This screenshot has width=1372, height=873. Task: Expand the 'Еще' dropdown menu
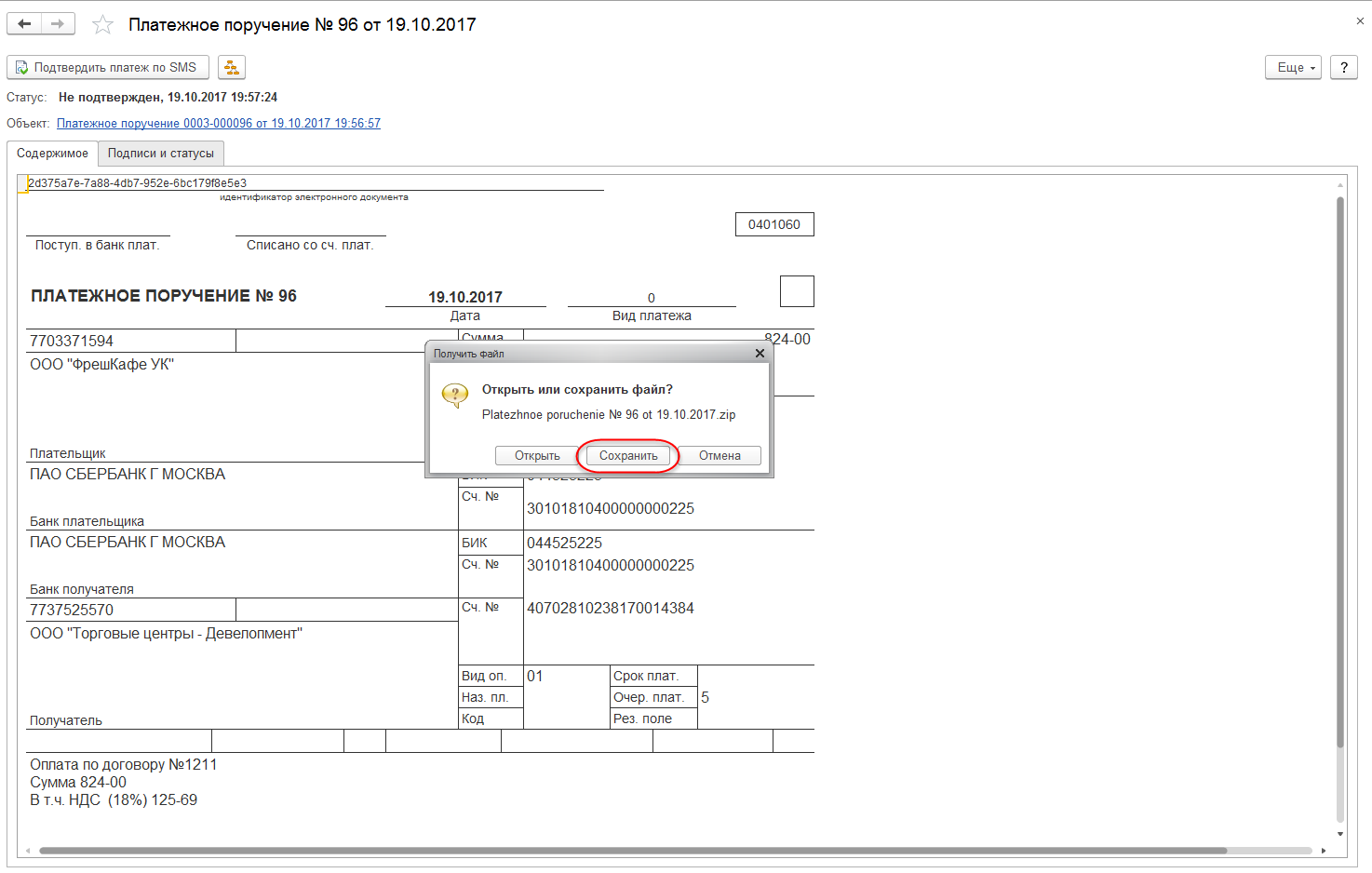(1293, 67)
